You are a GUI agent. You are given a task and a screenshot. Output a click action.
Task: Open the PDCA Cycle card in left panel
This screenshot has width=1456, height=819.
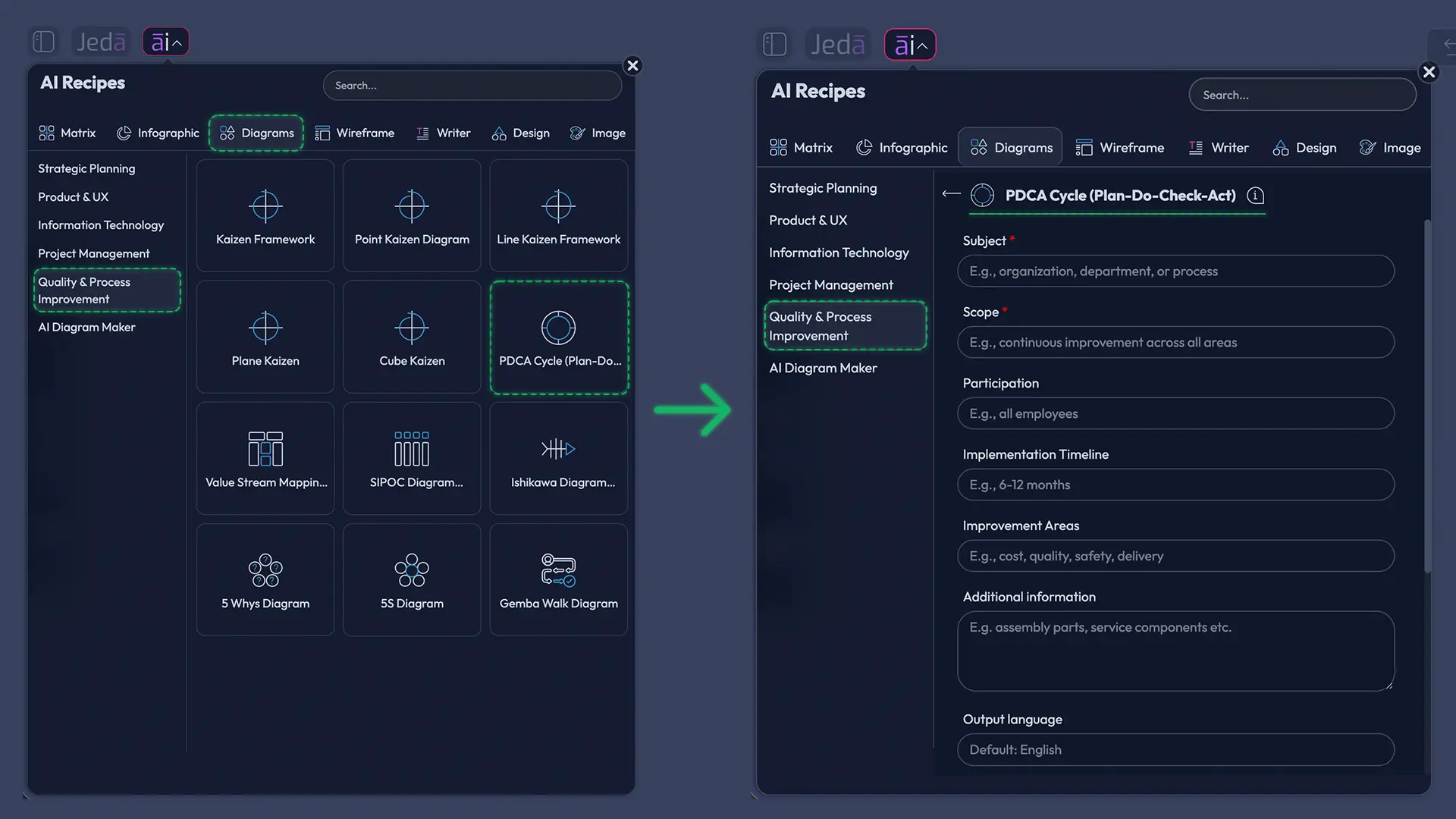(x=559, y=337)
